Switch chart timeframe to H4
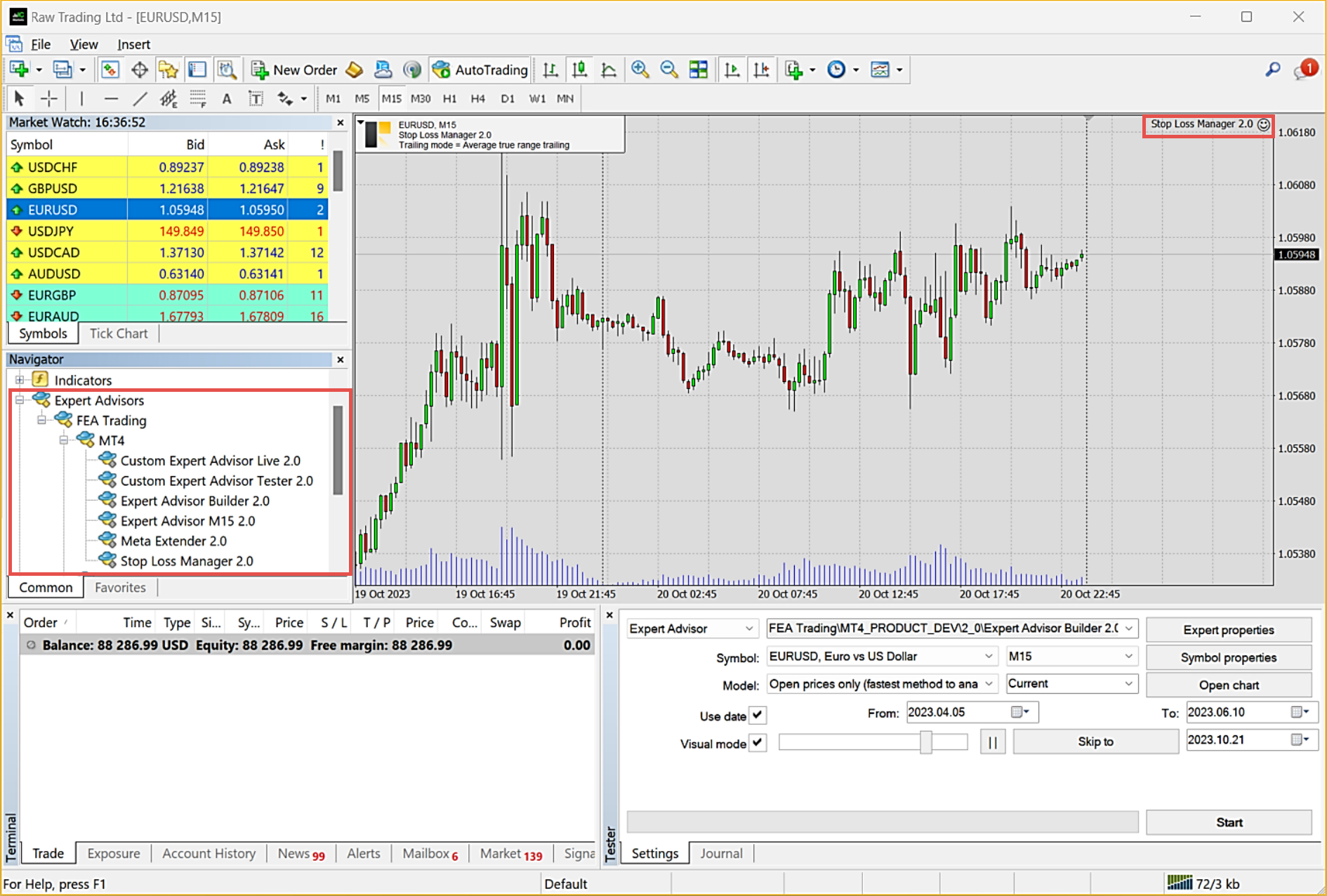 [x=478, y=98]
